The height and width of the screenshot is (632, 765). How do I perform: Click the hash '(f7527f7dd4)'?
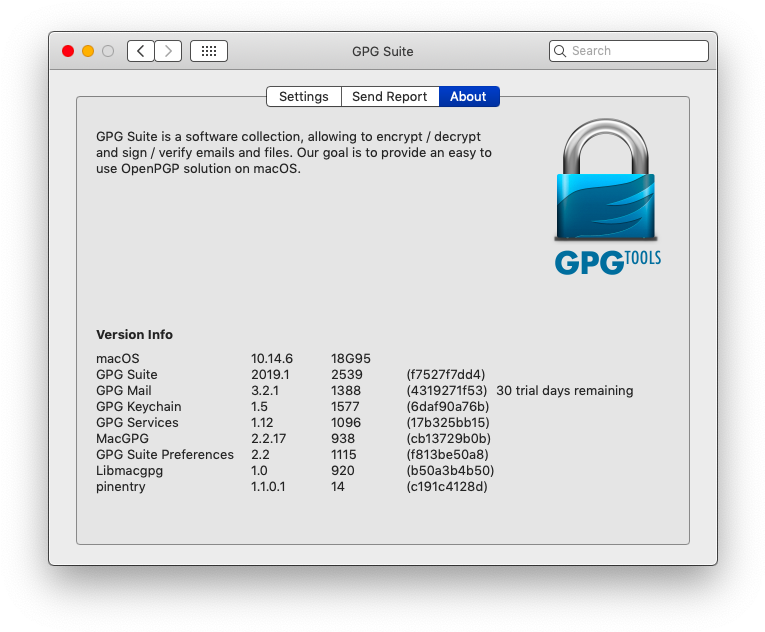click(x=446, y=374)
